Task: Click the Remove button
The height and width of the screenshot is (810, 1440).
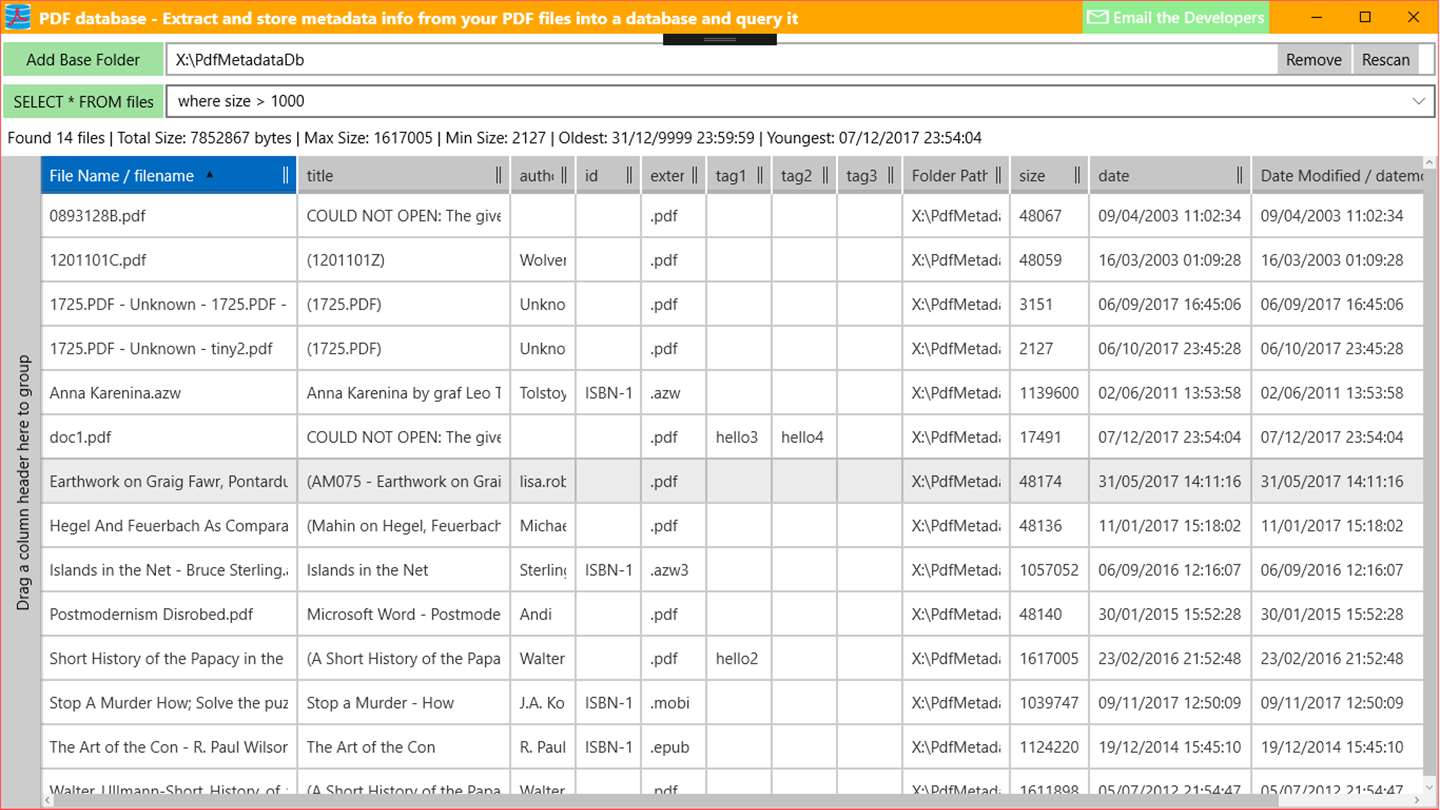Action: coord(1313,59)
